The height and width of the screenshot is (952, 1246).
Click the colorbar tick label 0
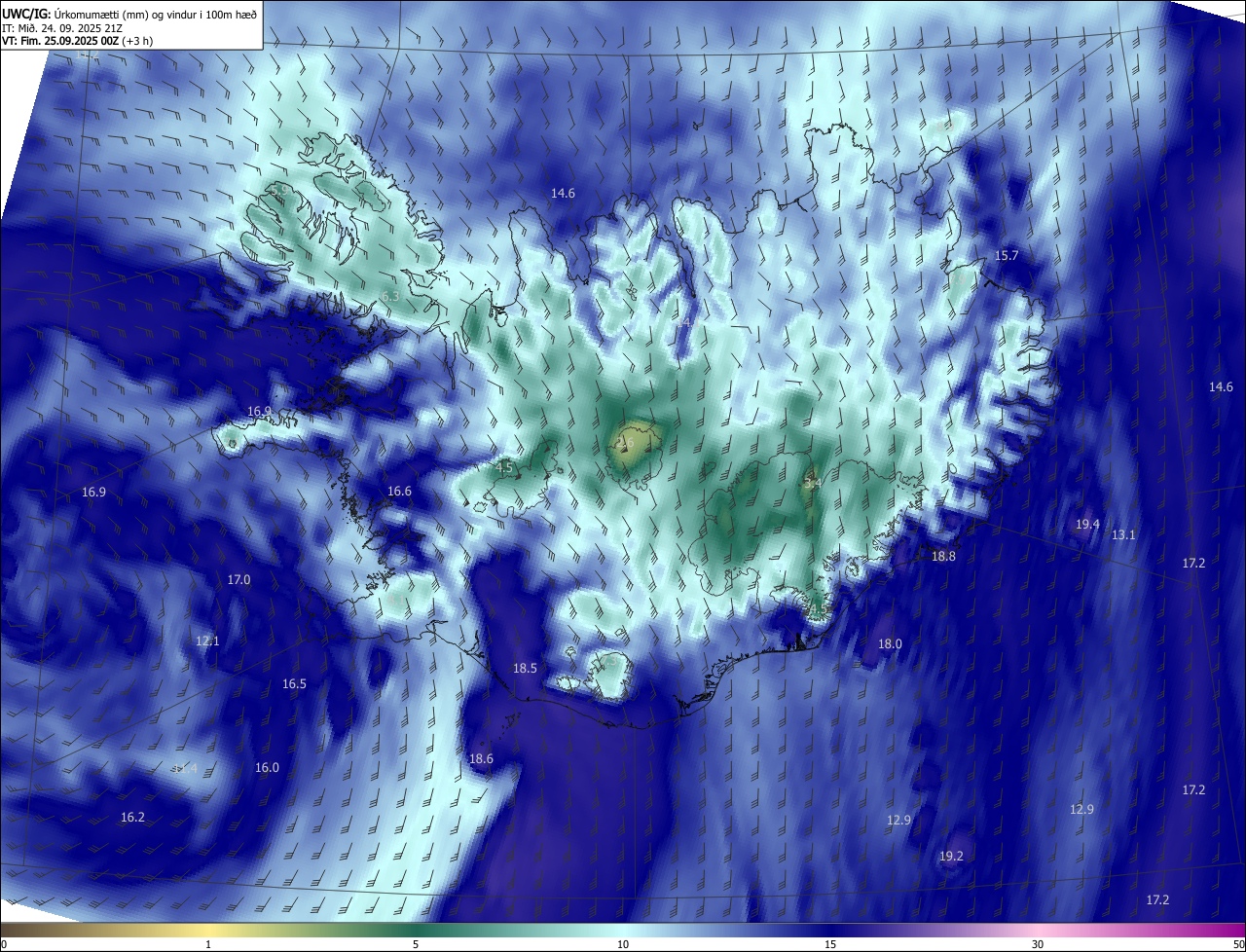pos(4,944)
